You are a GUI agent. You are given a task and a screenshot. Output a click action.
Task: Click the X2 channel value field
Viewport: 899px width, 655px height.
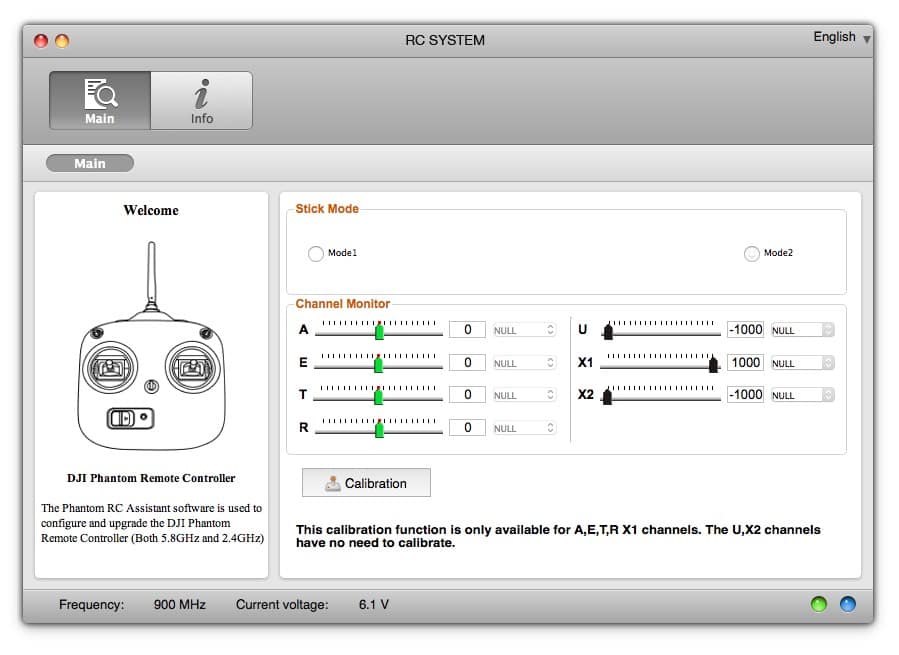click(745, 395)
